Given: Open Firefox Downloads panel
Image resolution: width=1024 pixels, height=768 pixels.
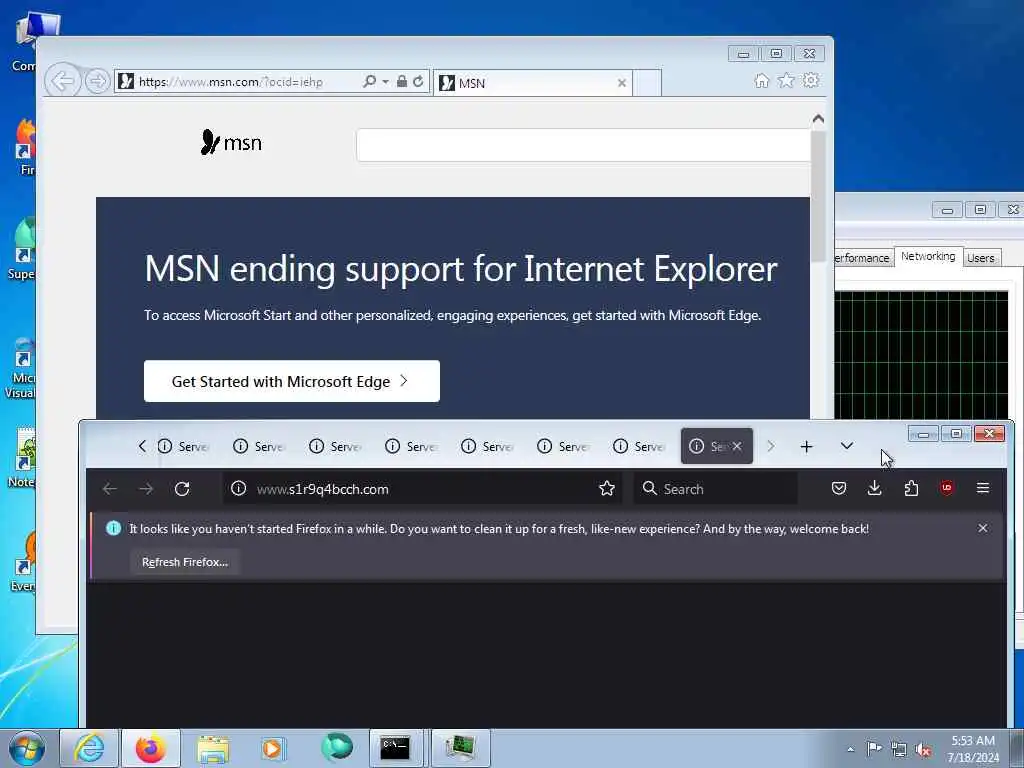Looking at the screenshot, I should pos(875,488).
